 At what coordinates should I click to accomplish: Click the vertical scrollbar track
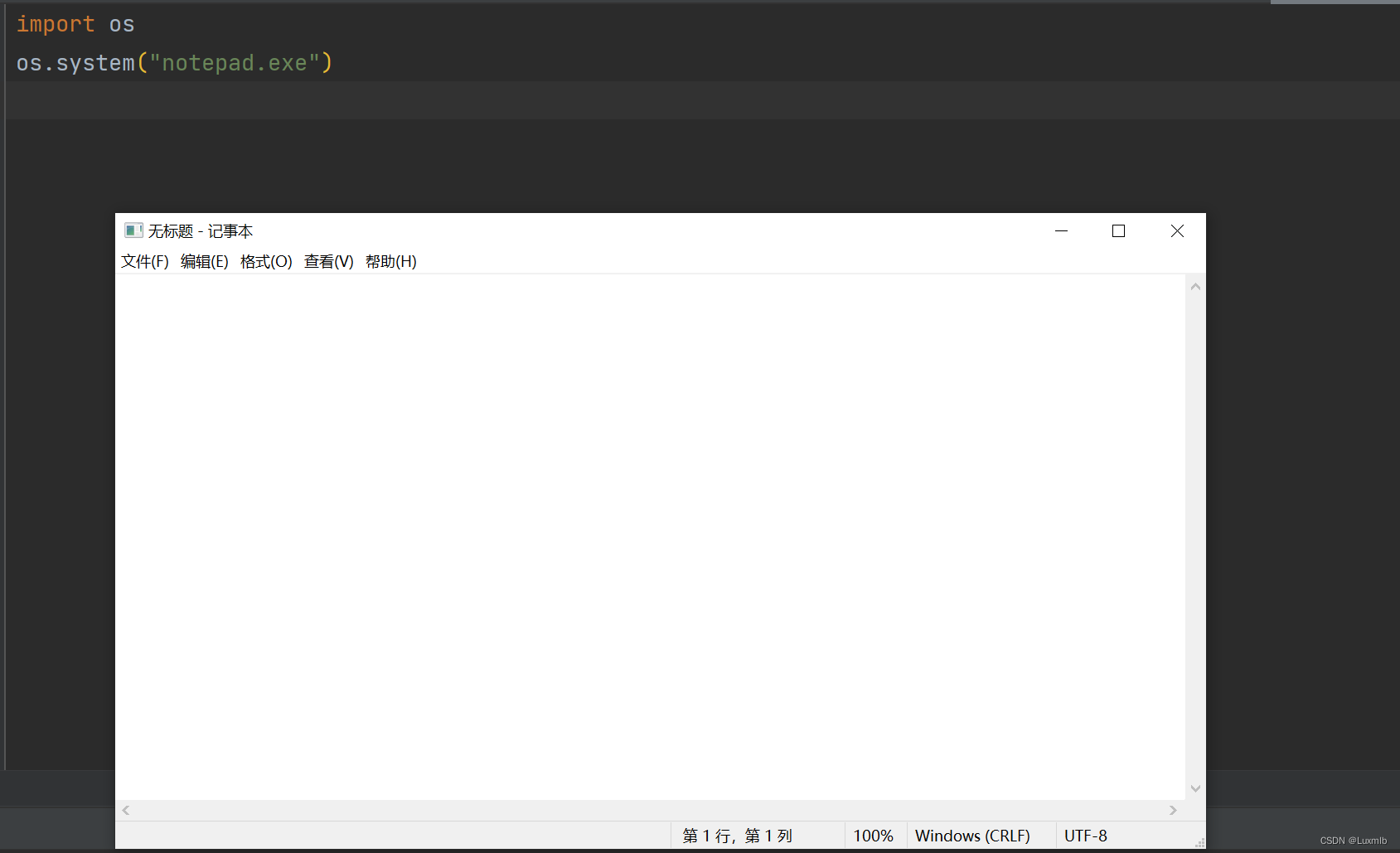point(1194,539)
